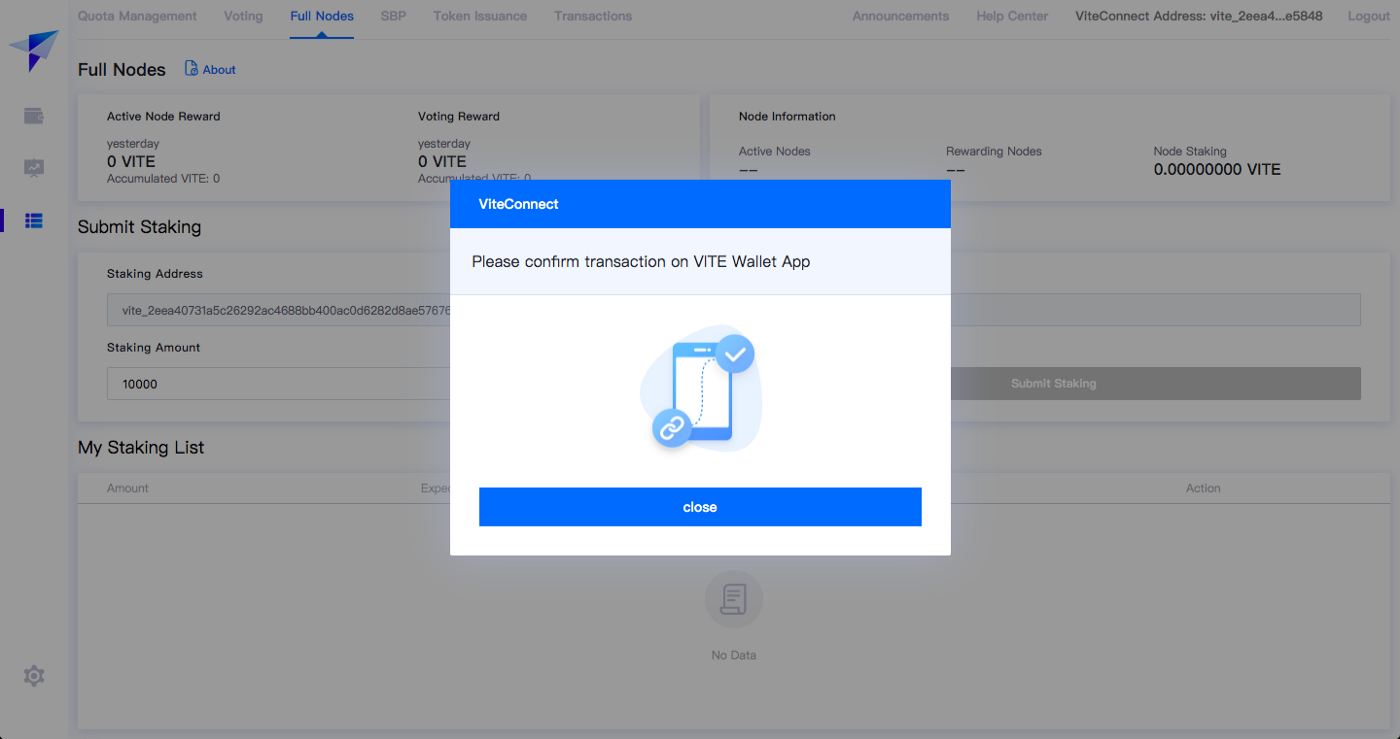This screenshot has height=739, width=1400.
Task: Click Logout in the header
Action: click(x=1369, y=16)
